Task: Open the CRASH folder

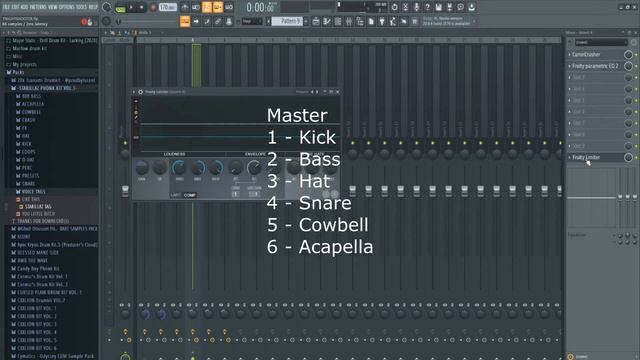Action: point(26,120)
